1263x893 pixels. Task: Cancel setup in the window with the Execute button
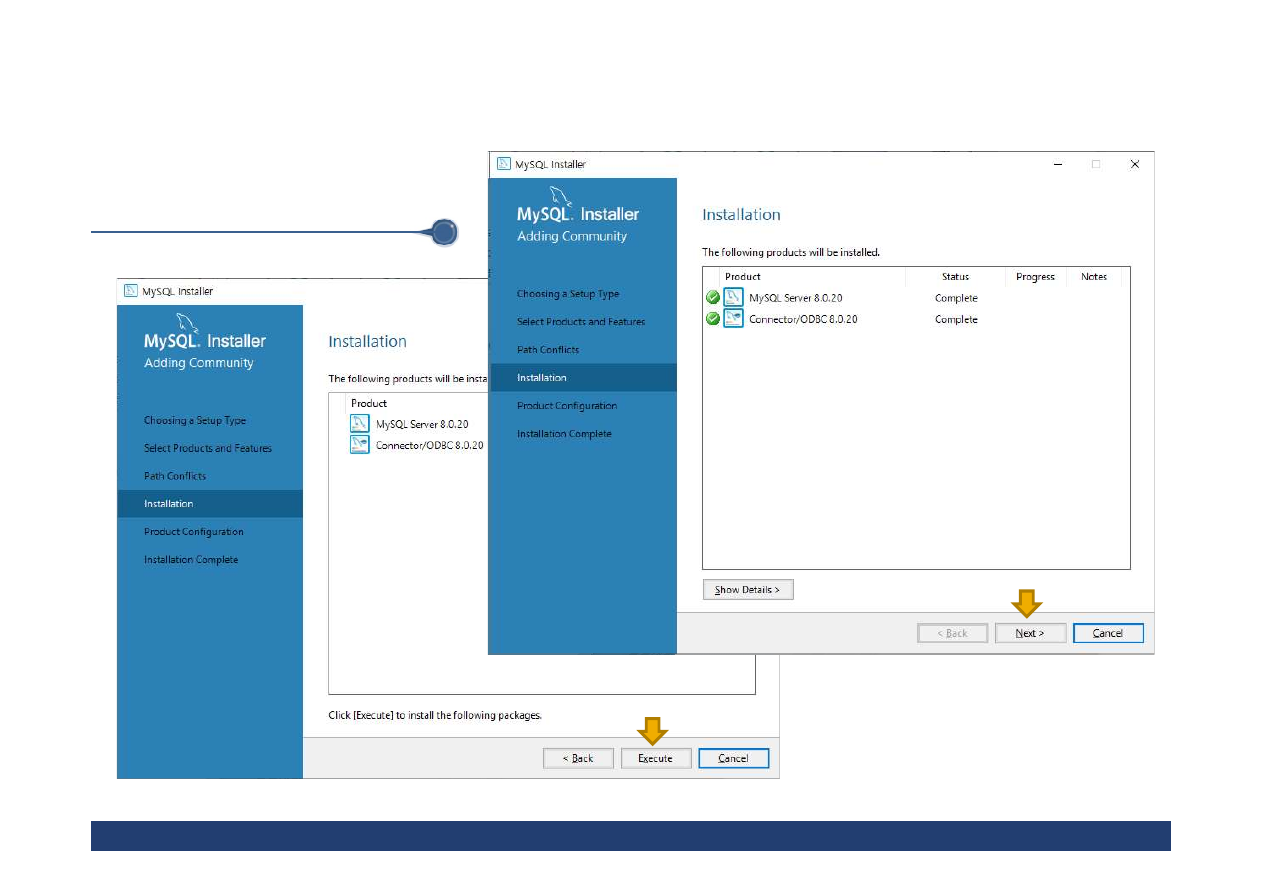(733, 758)
